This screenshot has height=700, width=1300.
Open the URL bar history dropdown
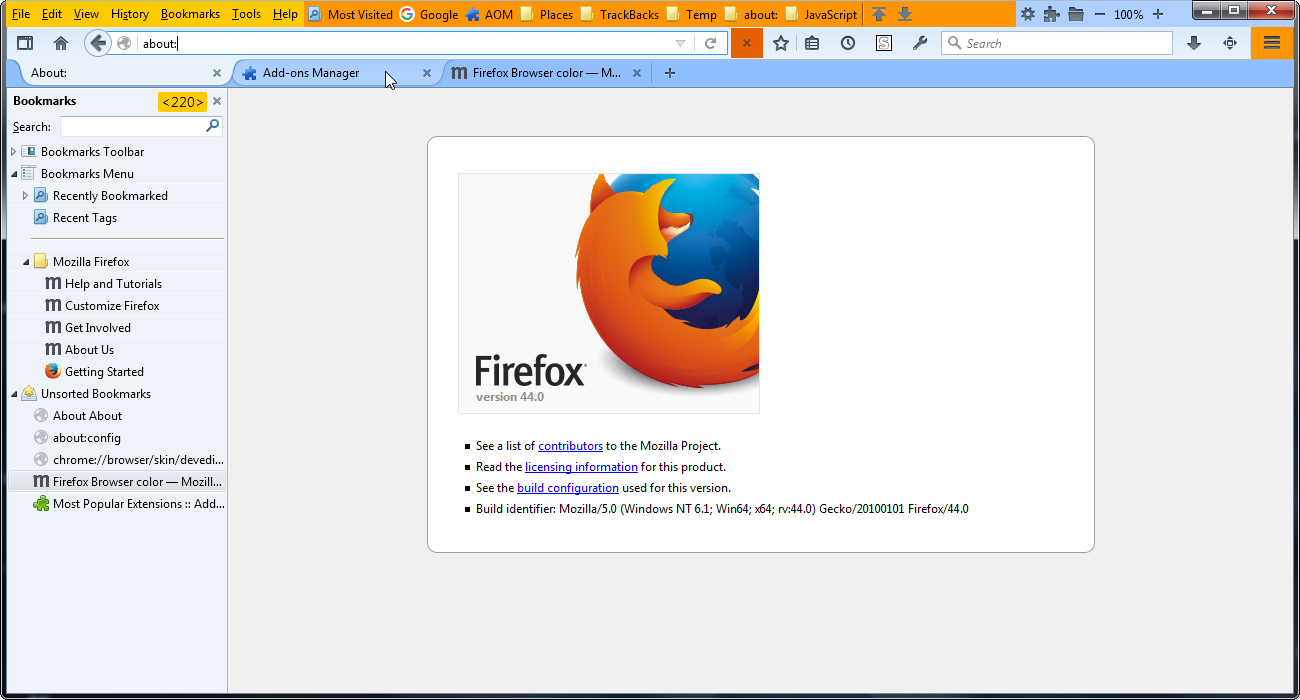tap(680, 43)
